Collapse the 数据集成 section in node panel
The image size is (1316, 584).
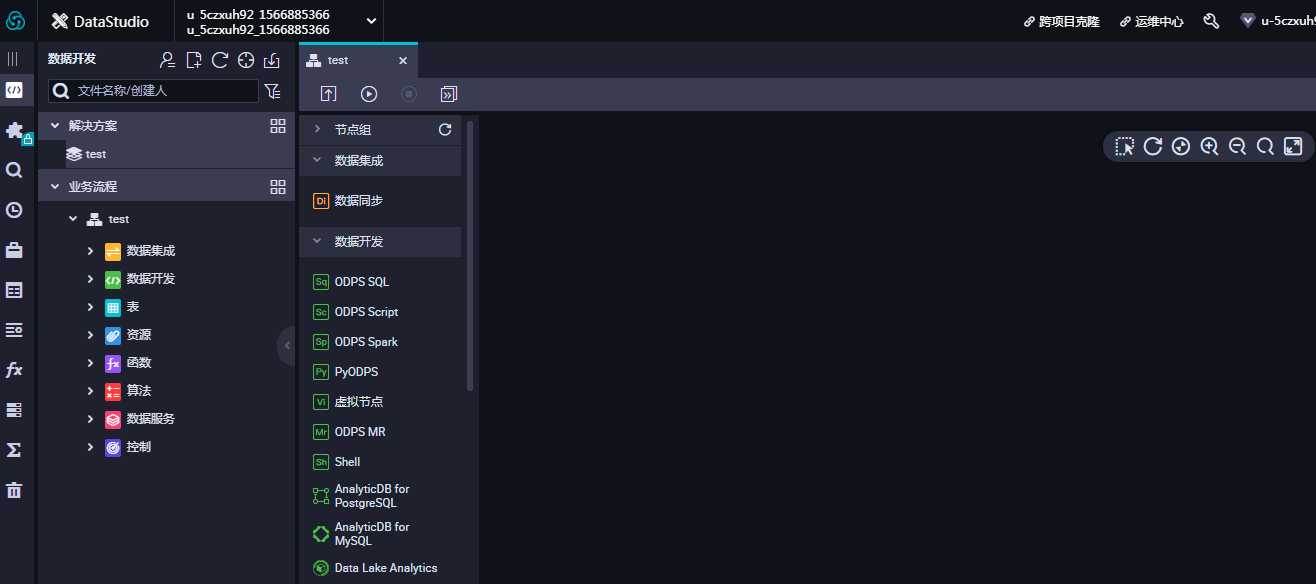pos(317,160)
